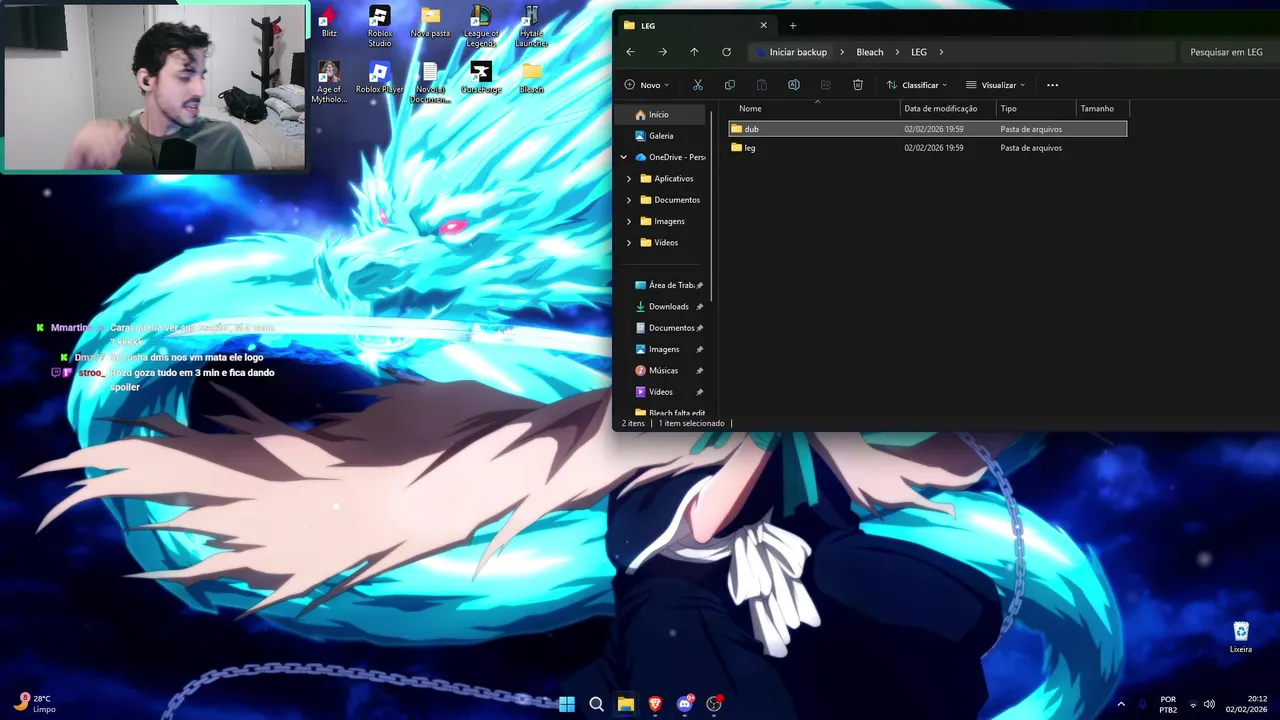
Task: Select the Novo(a) Documento text file on the desktop
Action: click(430, 82)
